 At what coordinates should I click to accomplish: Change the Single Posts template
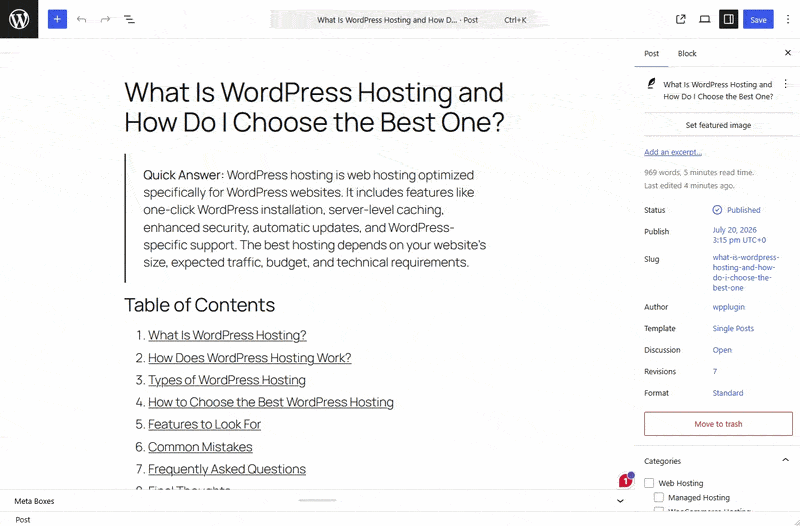tap(733, 329)
